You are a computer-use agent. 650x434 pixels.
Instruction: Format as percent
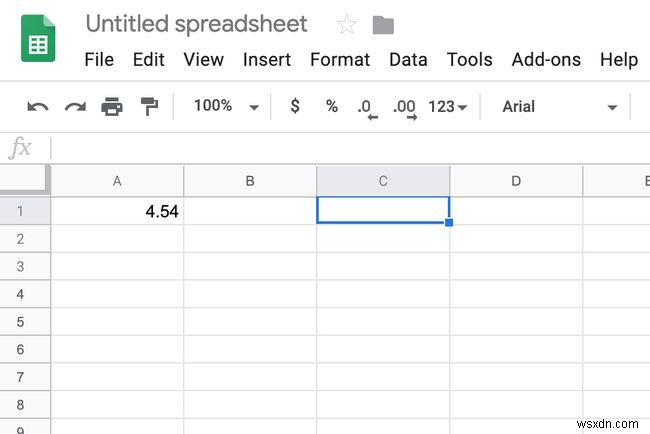tap(331, 106)
